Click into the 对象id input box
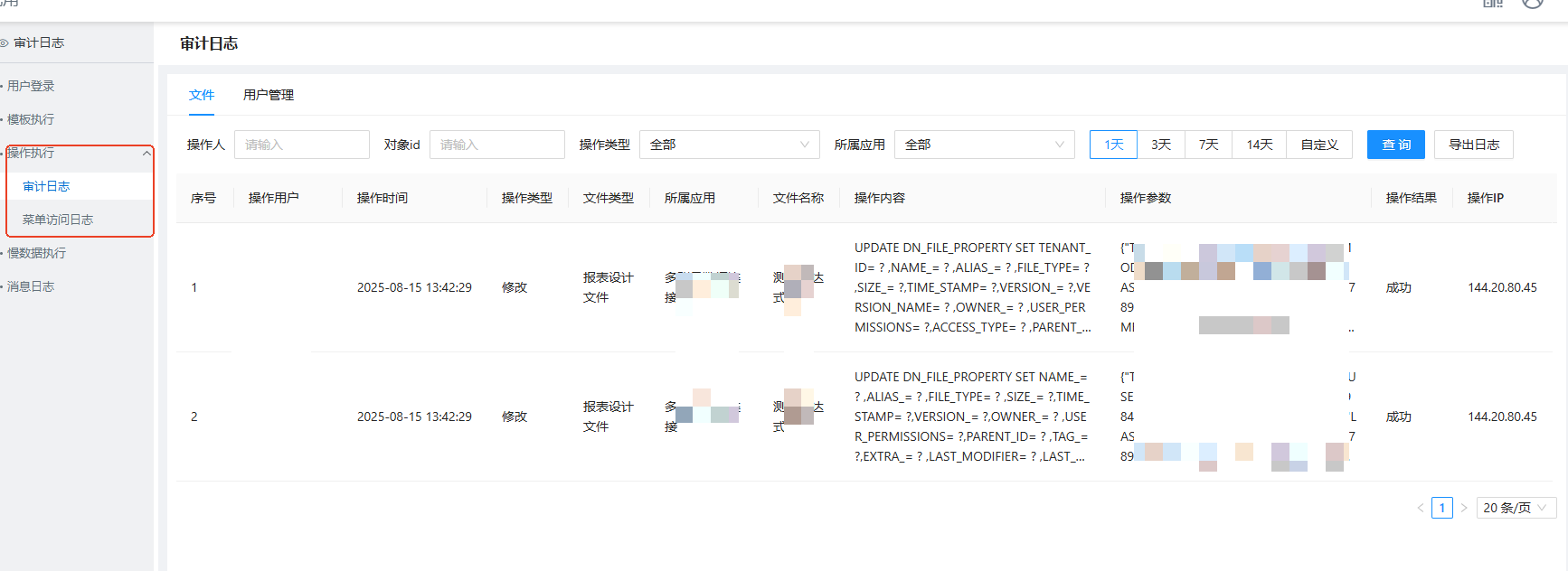 pyautogui.click(x=496, y=145)
